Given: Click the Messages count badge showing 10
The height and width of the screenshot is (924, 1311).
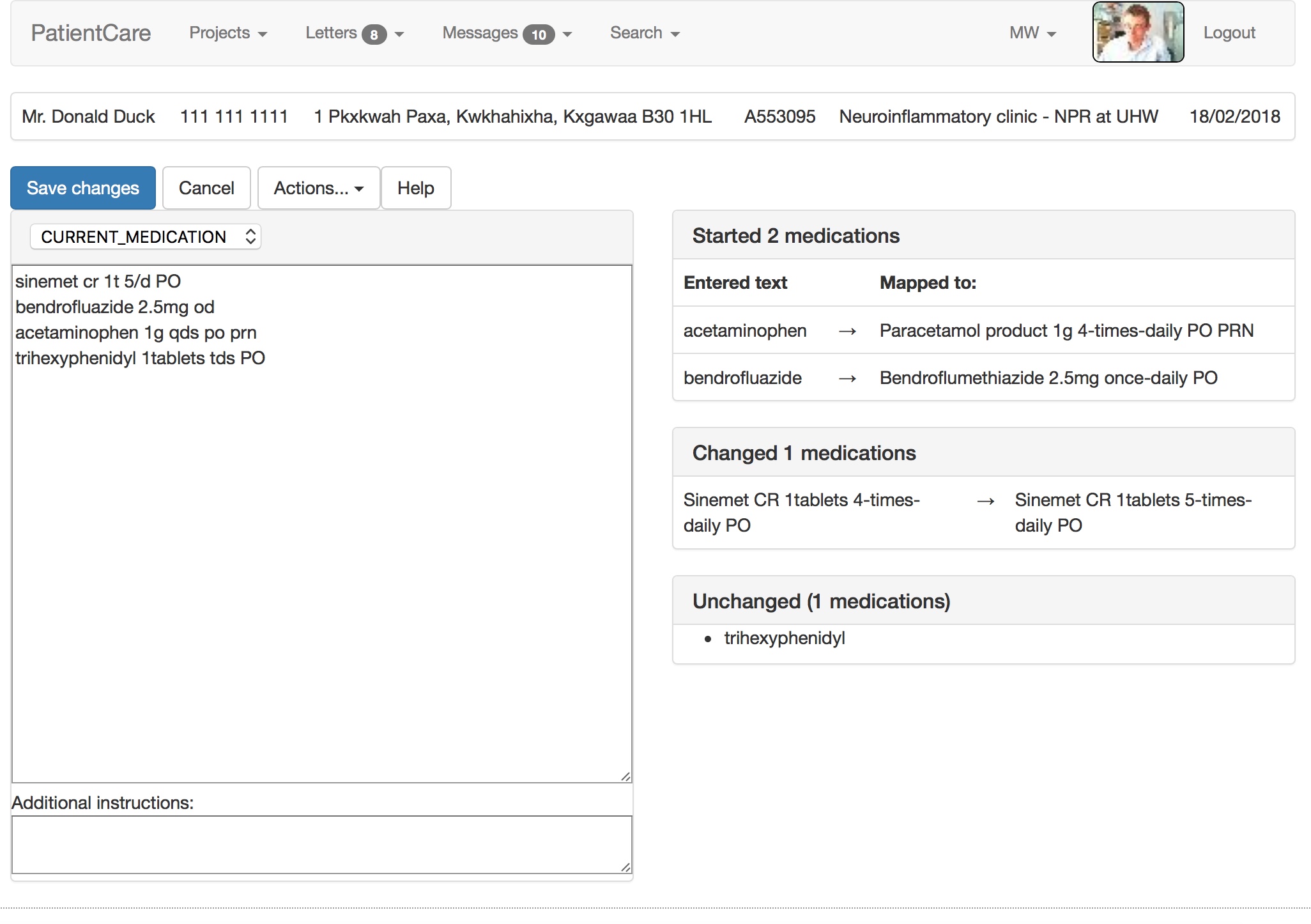Looking at the screenshot, I should pyautogui.click(x=538, y=35).
